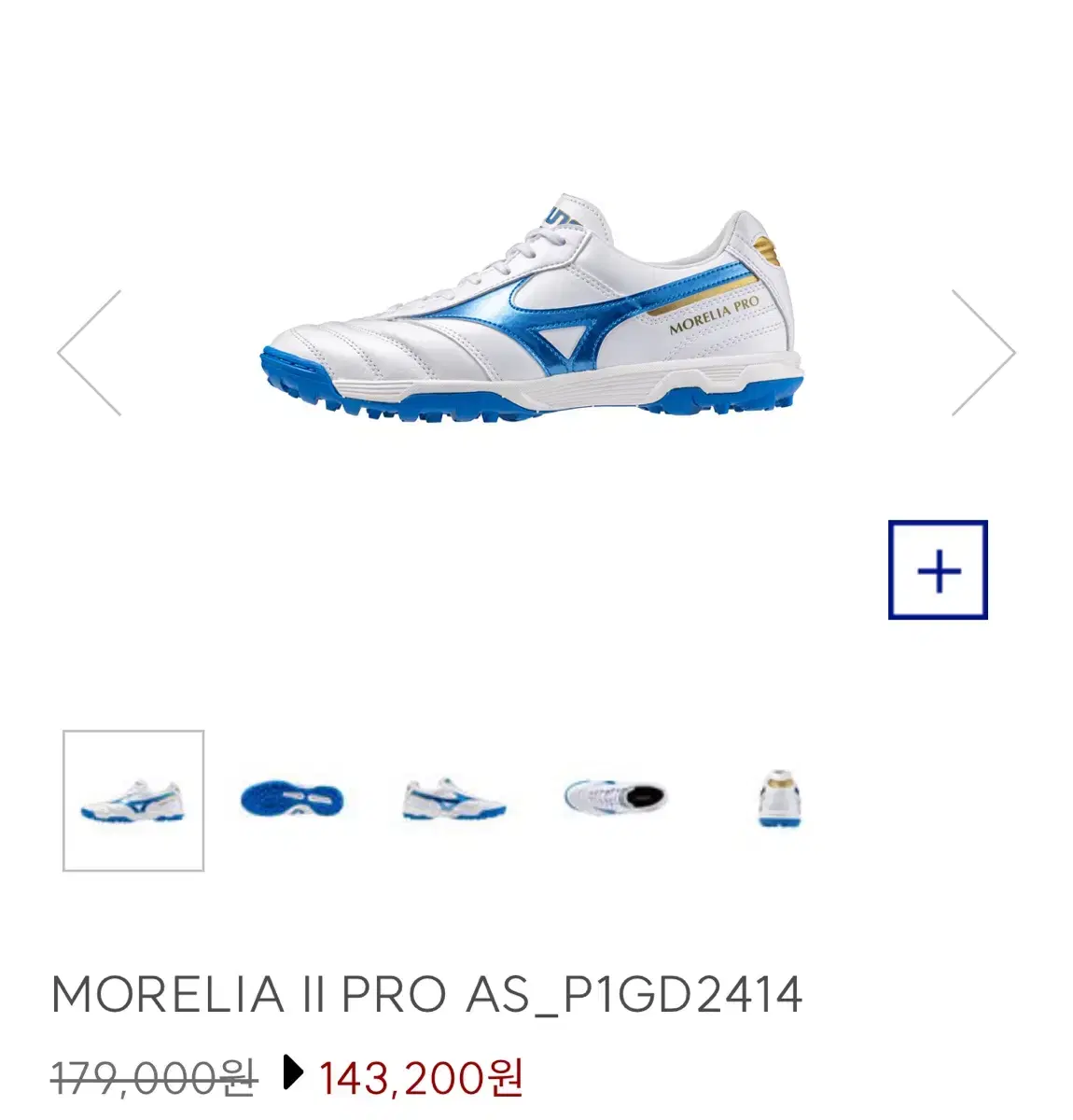This screenshot has width=1073, height=1120.
Task: Select the selected side-view thumbnail with border
Action: point(133,801)
